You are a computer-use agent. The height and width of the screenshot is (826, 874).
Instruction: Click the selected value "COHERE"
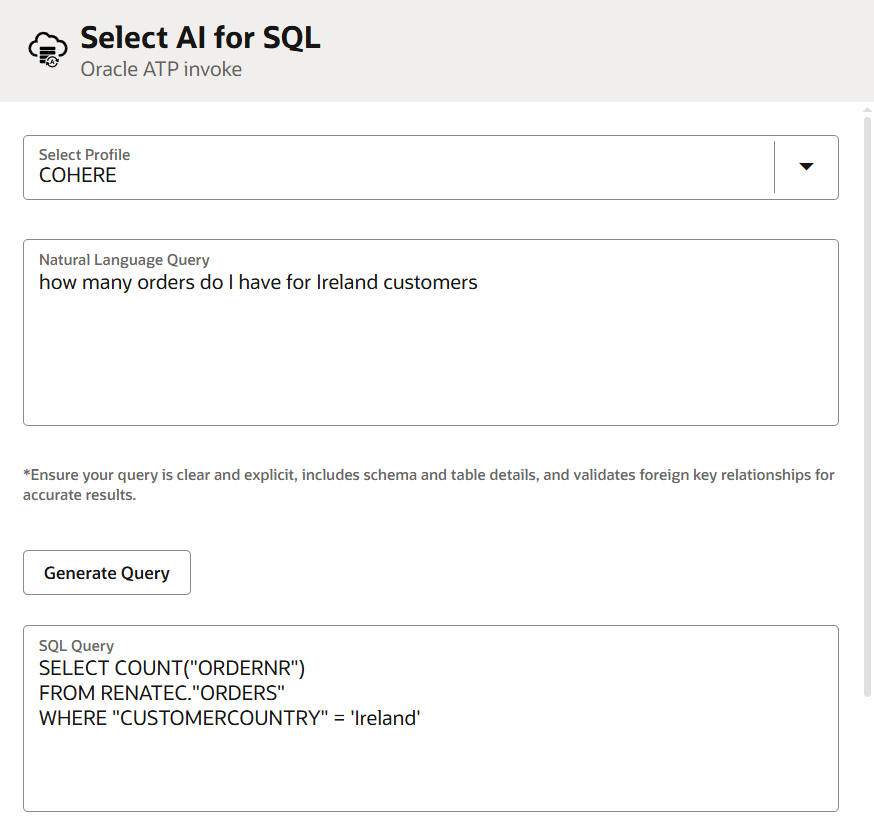(78, 176)
